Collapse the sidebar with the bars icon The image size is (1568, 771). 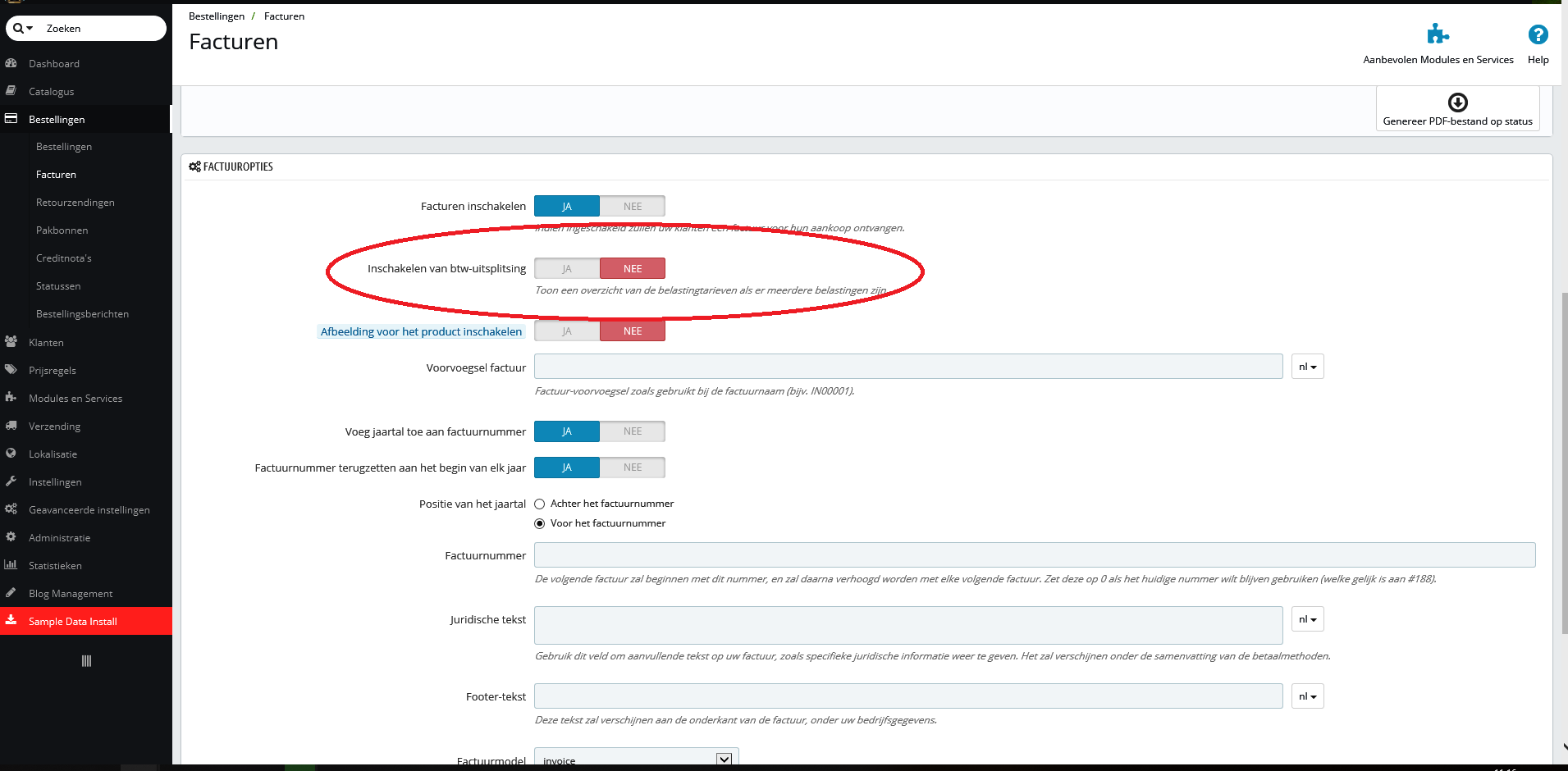tap(86, 661)
